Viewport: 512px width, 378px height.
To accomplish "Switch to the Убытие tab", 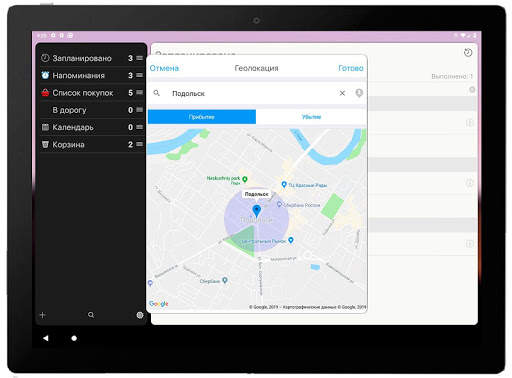I will coord(311,117).
